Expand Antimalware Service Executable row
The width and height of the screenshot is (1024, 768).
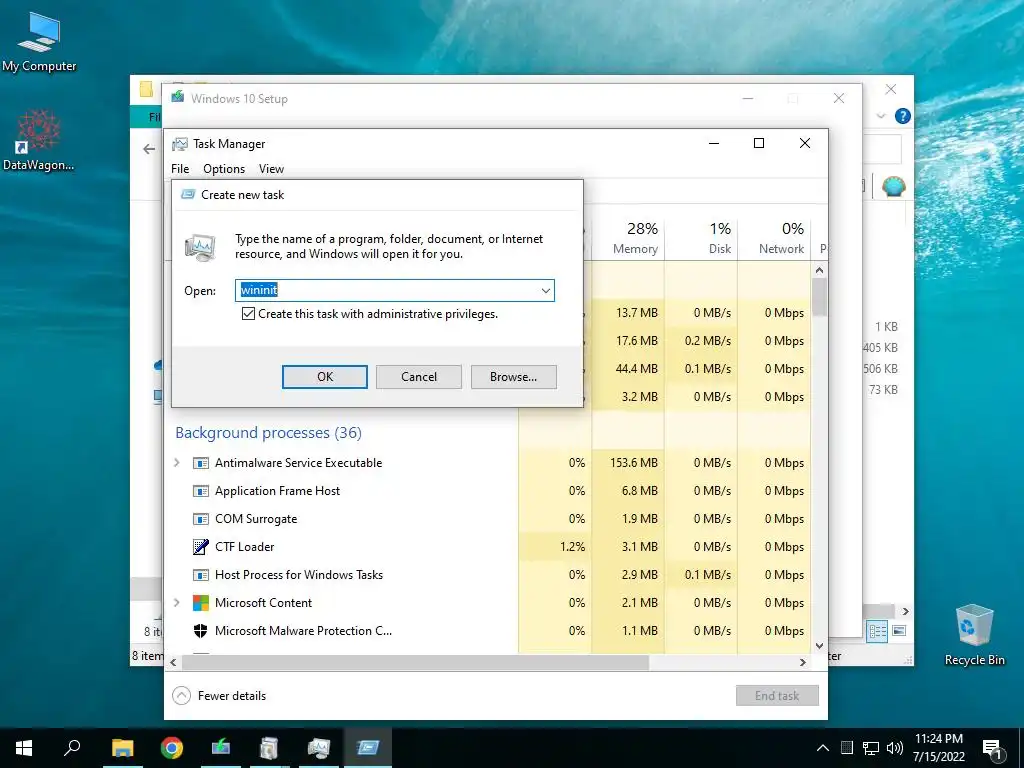pyautogui.click(x=177, y=462)
